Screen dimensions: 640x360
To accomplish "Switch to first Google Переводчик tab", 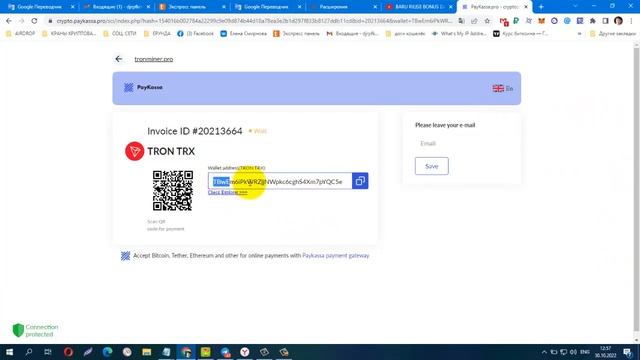I will (40, 7).
